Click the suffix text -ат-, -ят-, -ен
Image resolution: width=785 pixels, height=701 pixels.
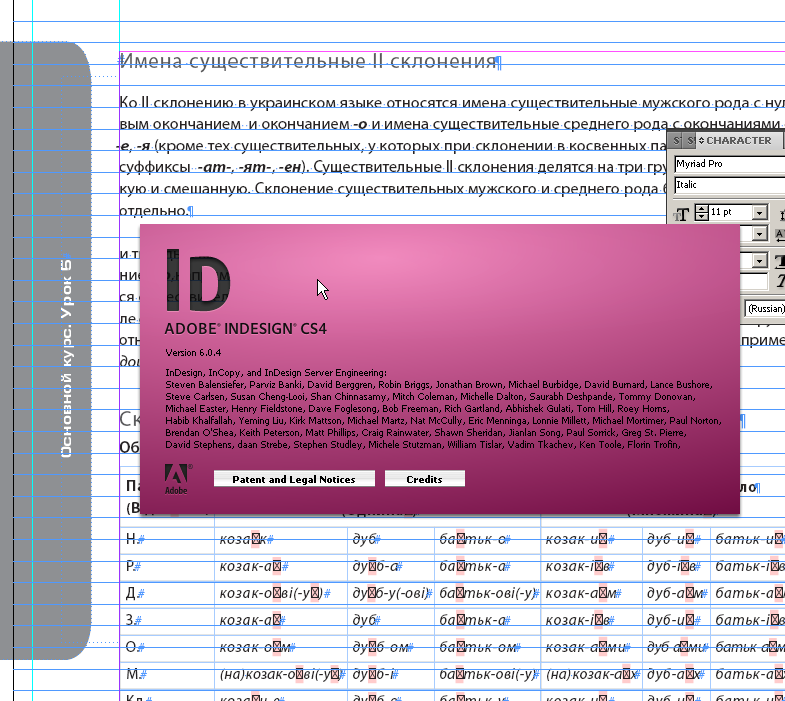point(249,167)
